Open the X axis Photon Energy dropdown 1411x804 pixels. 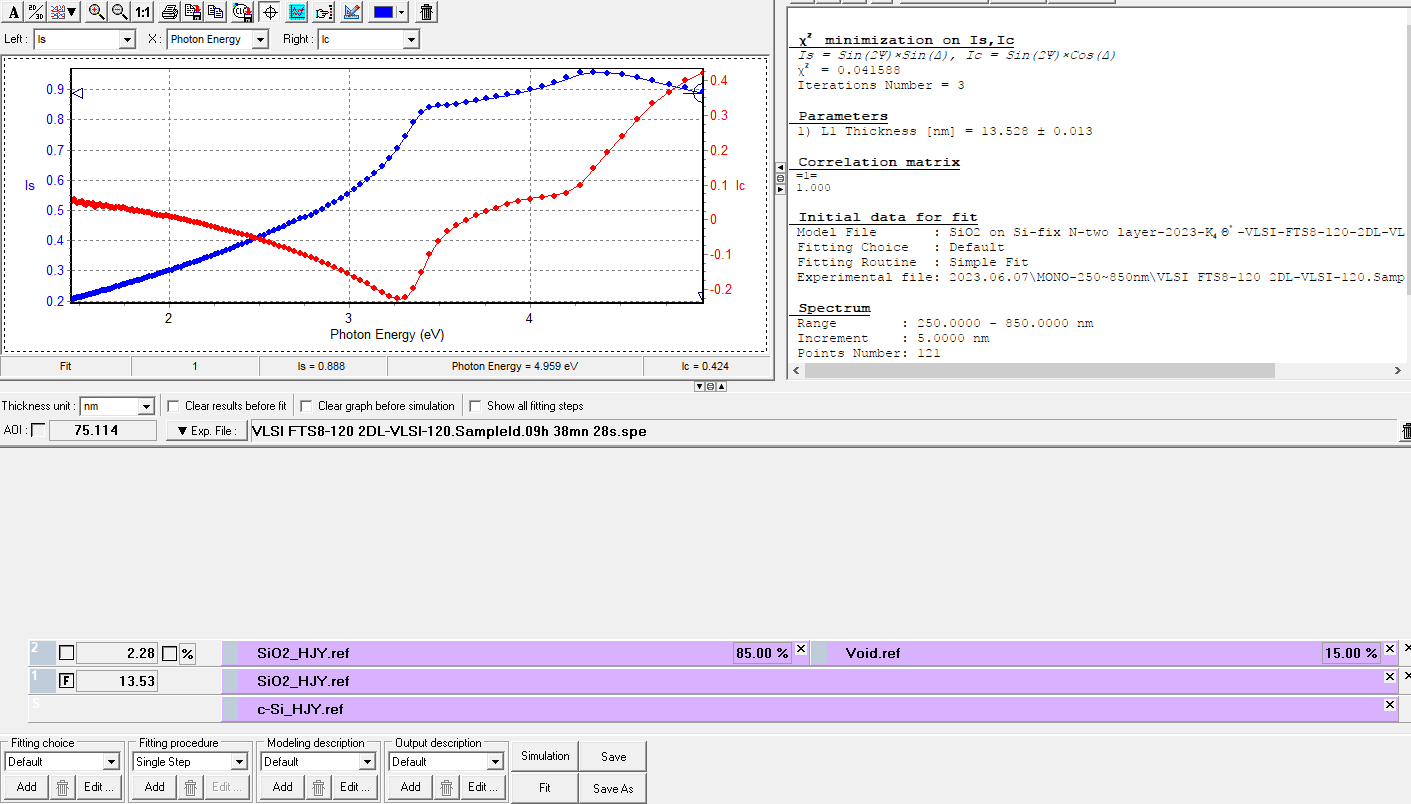260,39
